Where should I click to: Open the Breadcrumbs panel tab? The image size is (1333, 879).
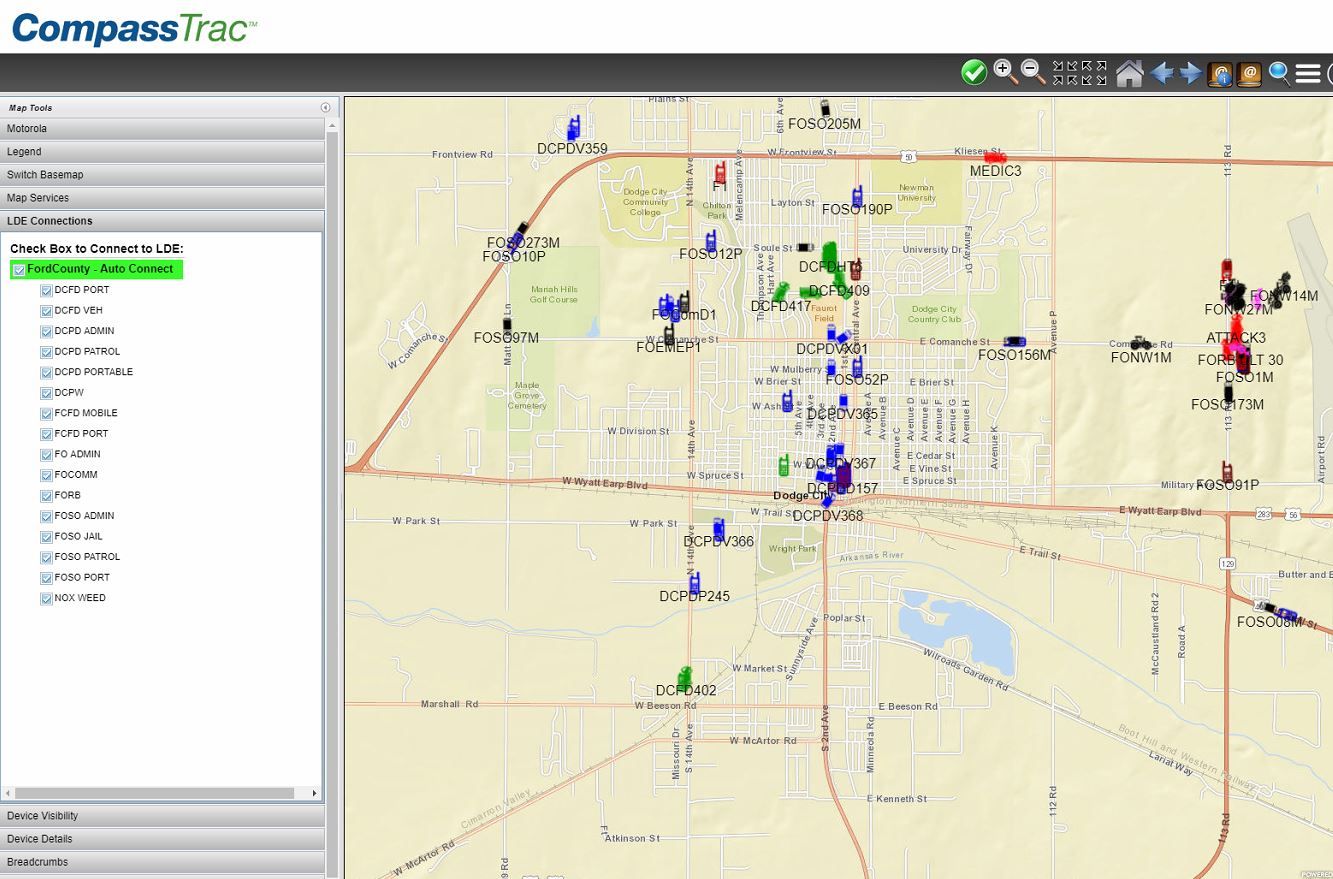tap(162, 862)
